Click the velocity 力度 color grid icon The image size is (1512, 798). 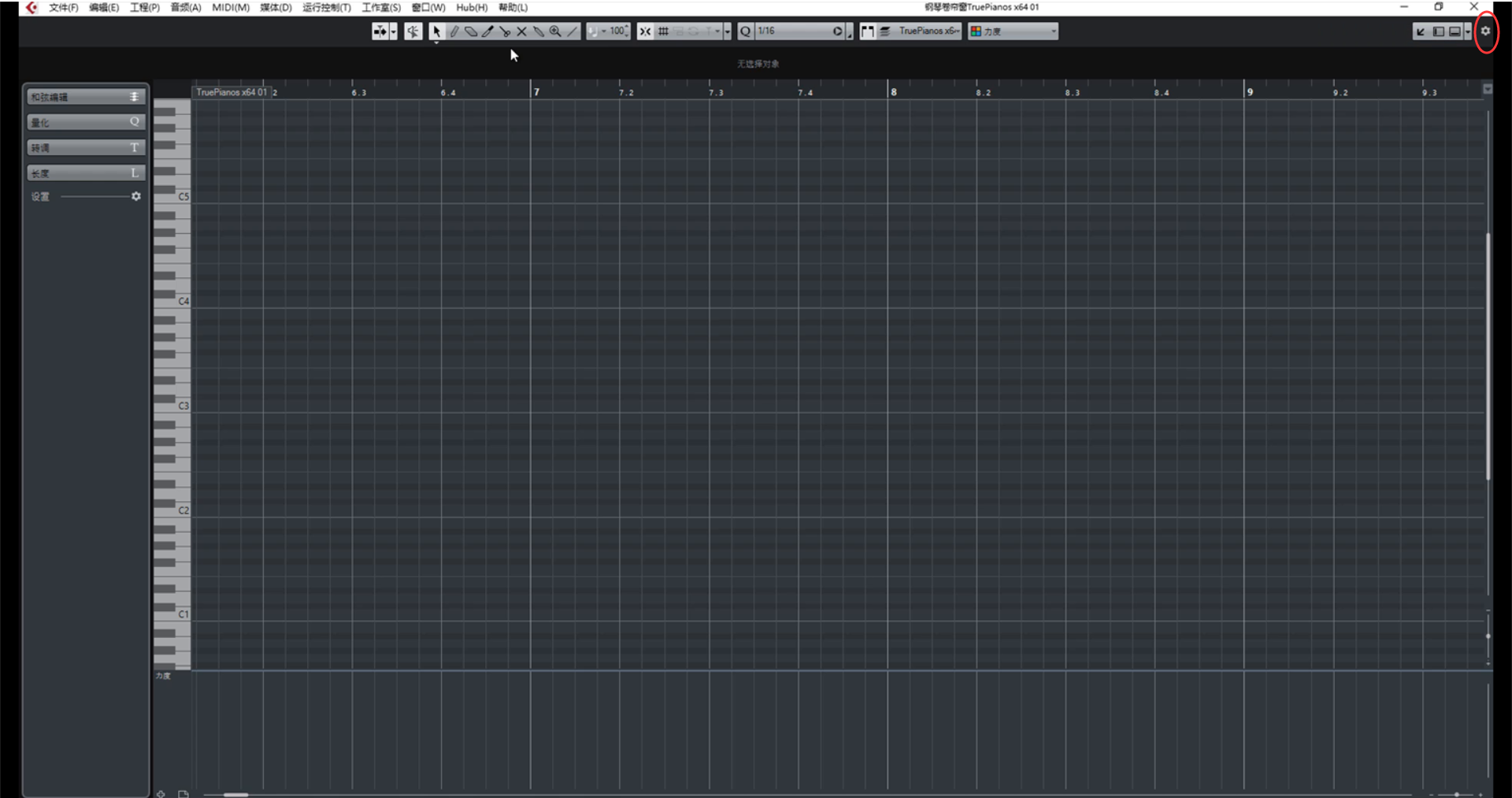tap(976, 32)
